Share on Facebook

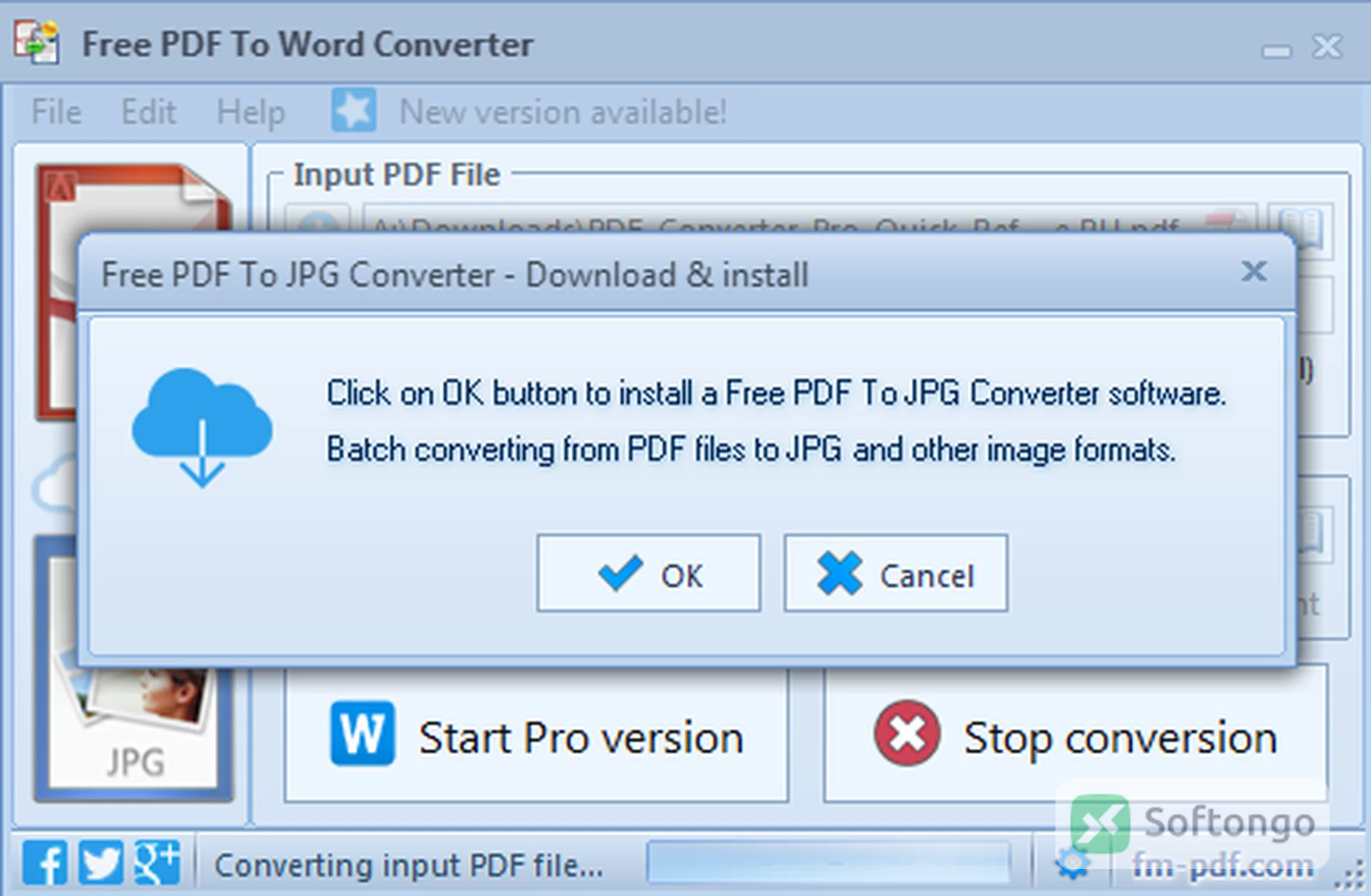point(45,862)
